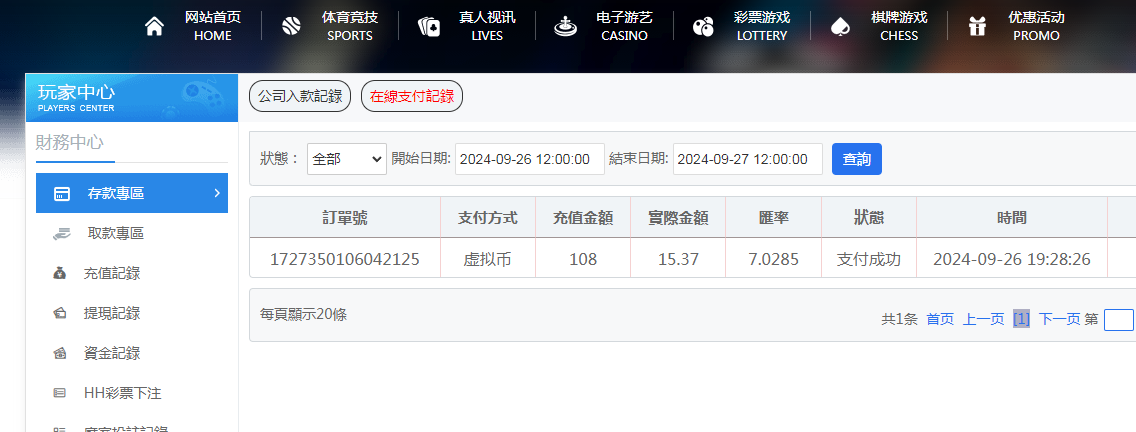Click the 開始日期 start date field

point(529,159)
